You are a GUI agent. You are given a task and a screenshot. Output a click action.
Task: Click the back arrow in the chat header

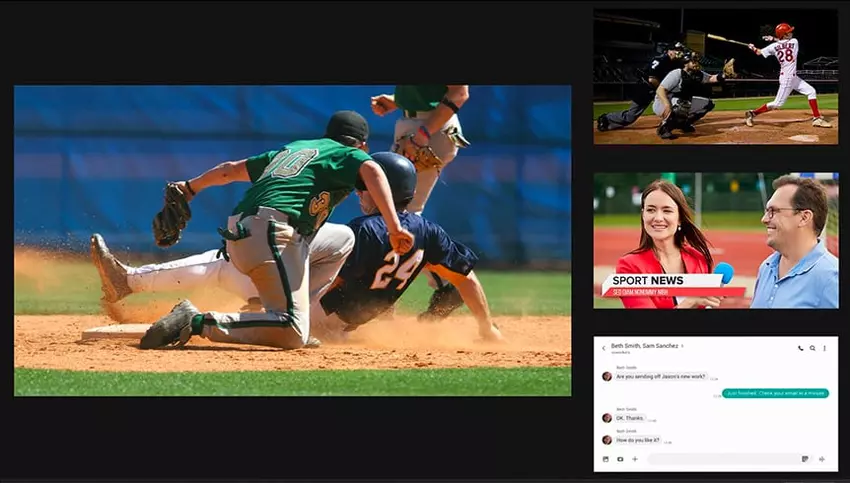(604, 347)
